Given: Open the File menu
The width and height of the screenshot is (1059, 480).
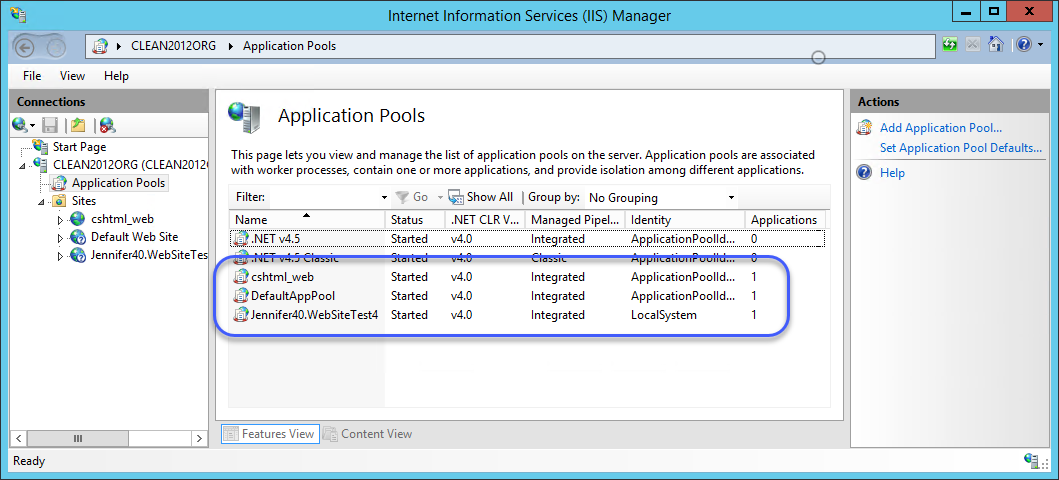Looking at the screenshot, I should [x=32, y=76].
